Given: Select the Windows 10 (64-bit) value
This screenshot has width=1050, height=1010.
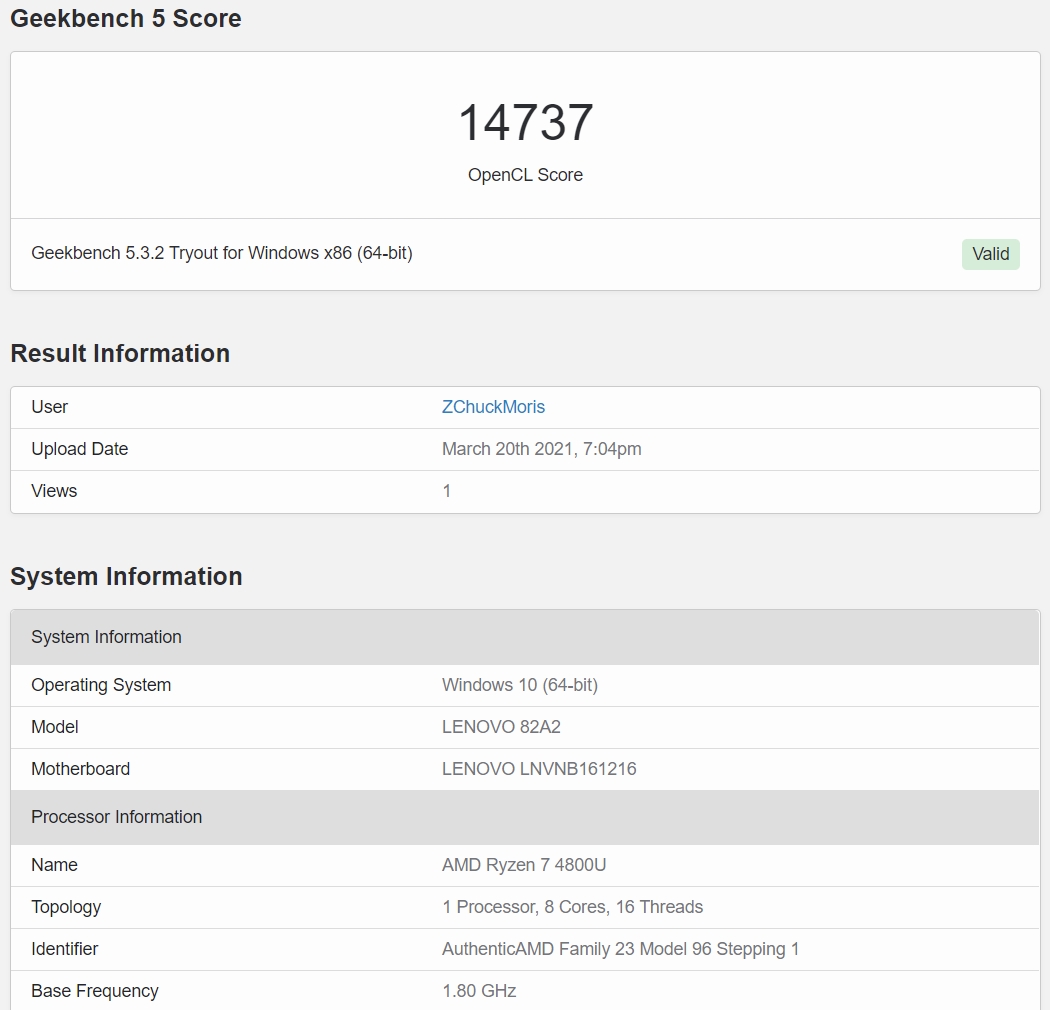Looking at the screenshot, I should [520, 685].
